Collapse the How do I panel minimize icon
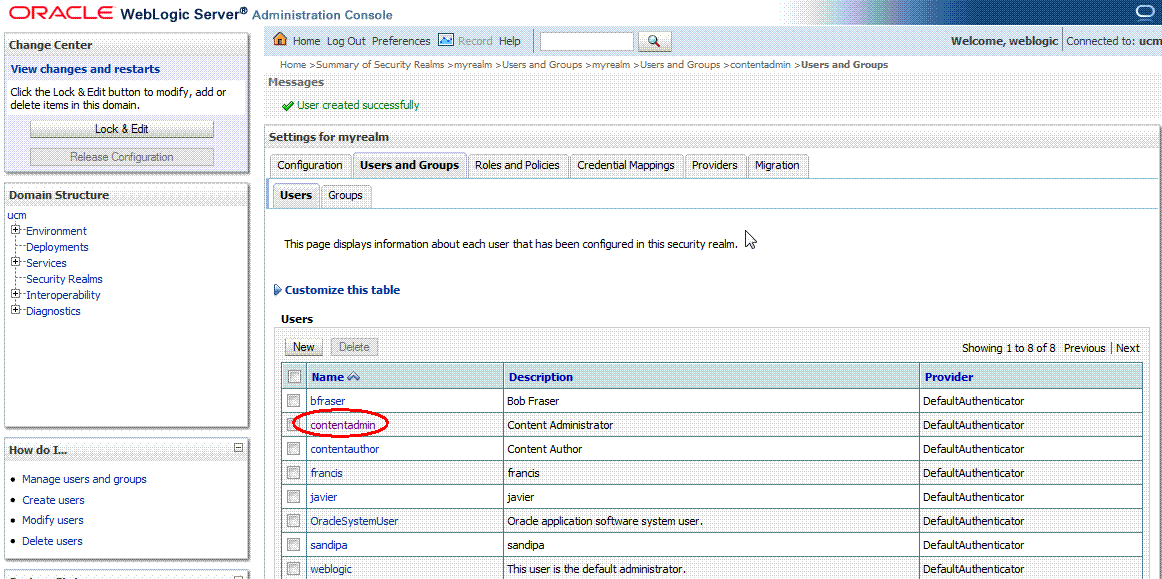 click(238, 448)
